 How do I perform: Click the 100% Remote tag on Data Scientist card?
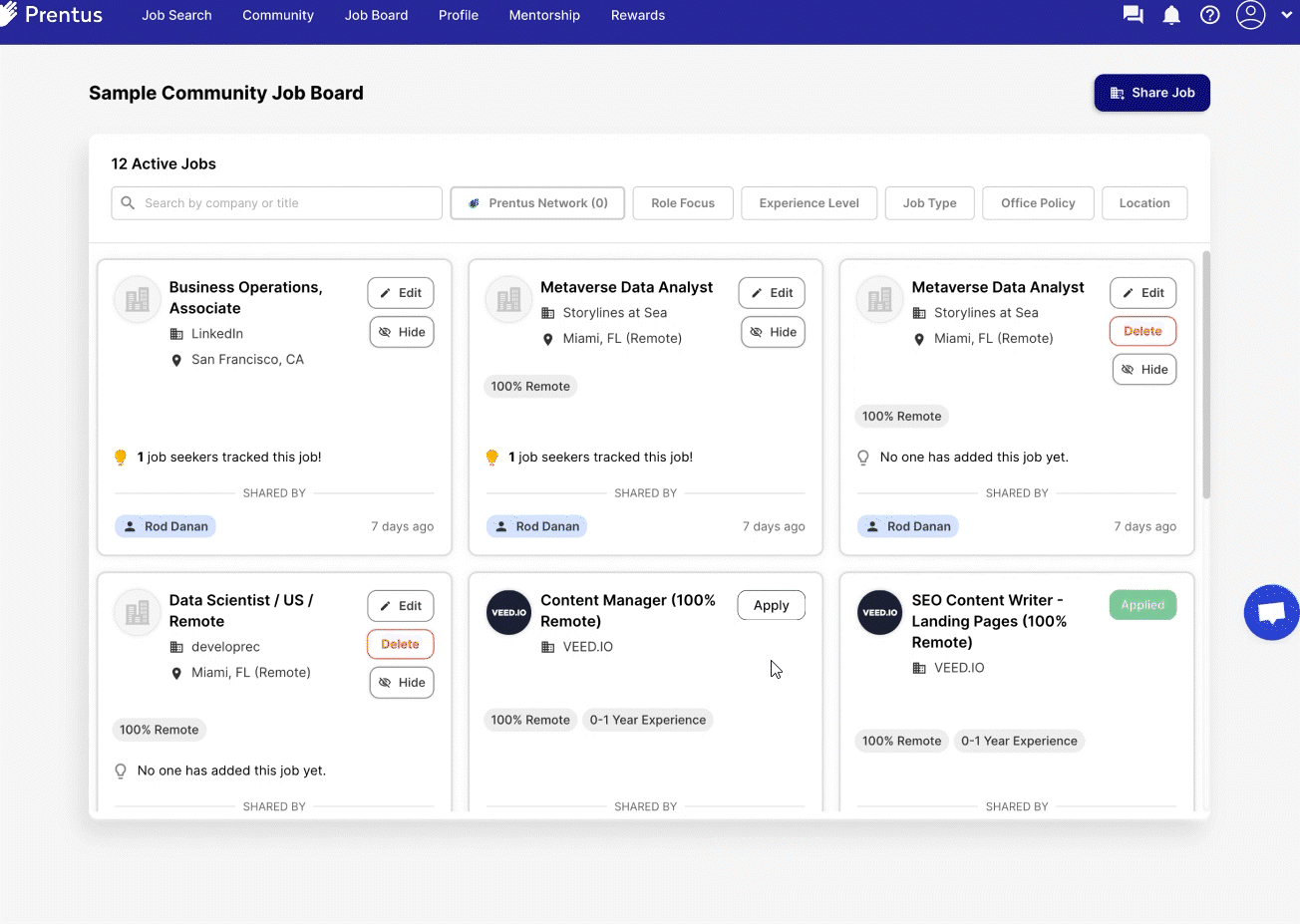click(159, 730)
